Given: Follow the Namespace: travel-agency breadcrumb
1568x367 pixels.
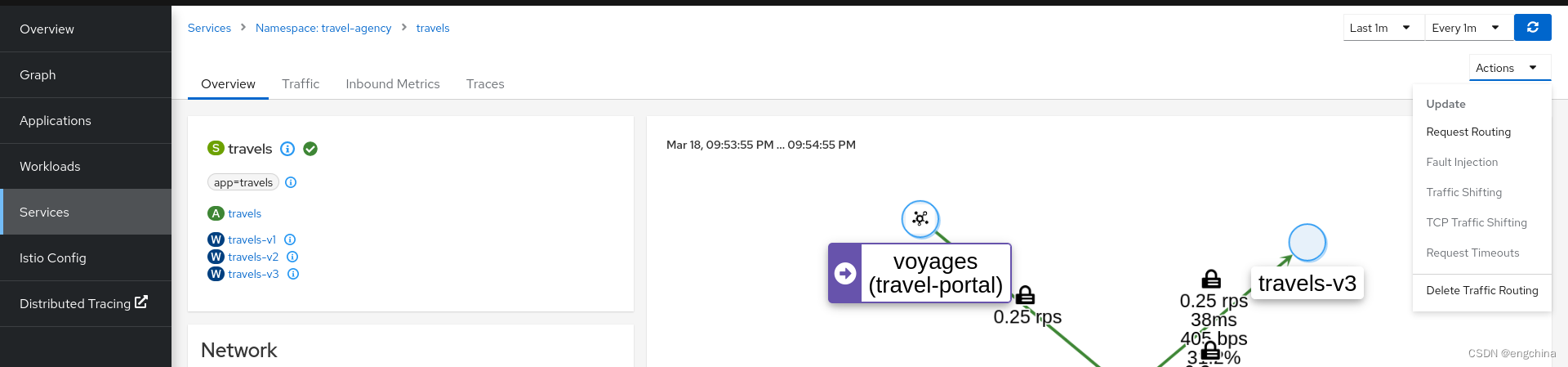Looking at the screenshot, I should coord(323,28).
